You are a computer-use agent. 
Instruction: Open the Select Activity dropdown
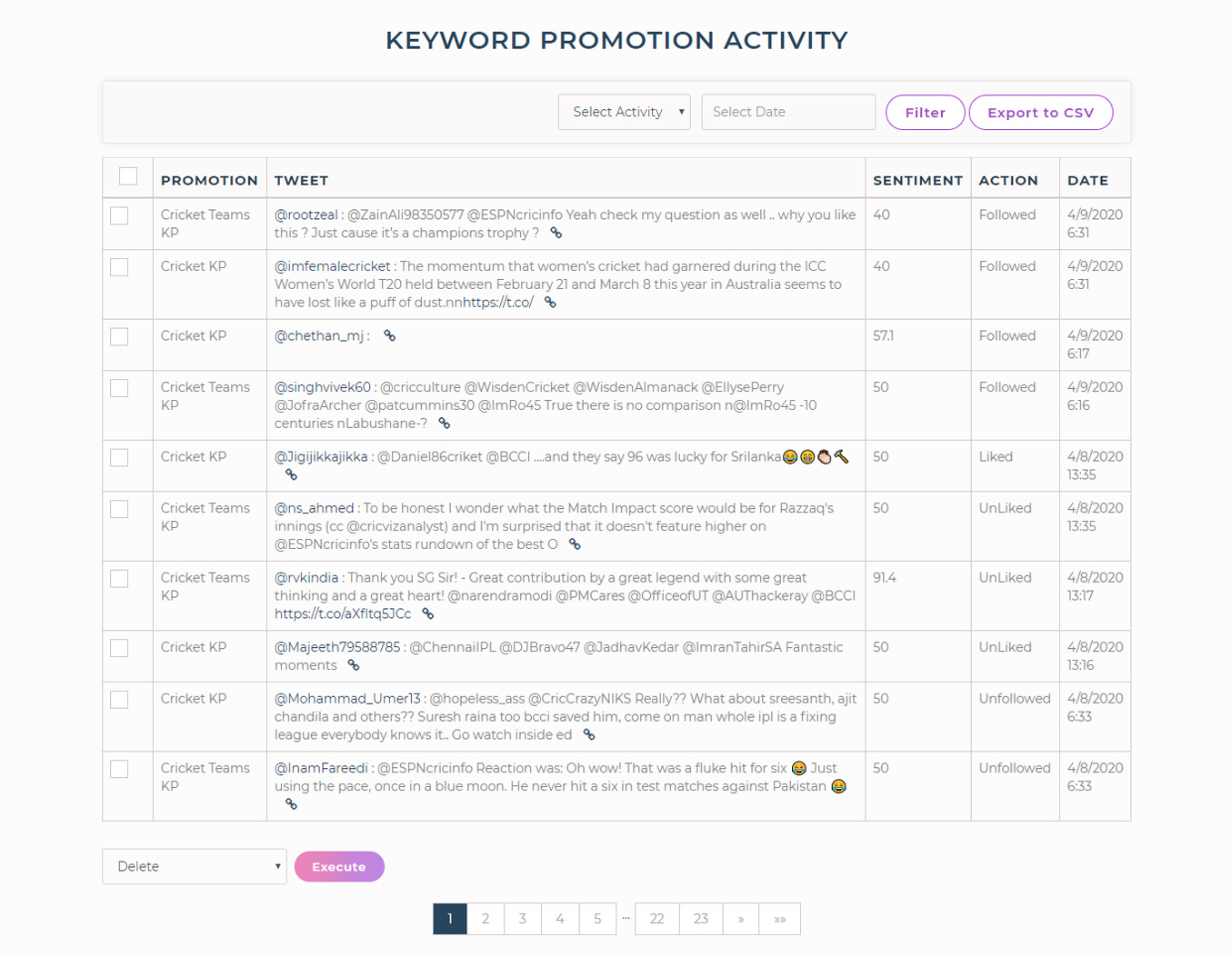(x=624, y=111)
